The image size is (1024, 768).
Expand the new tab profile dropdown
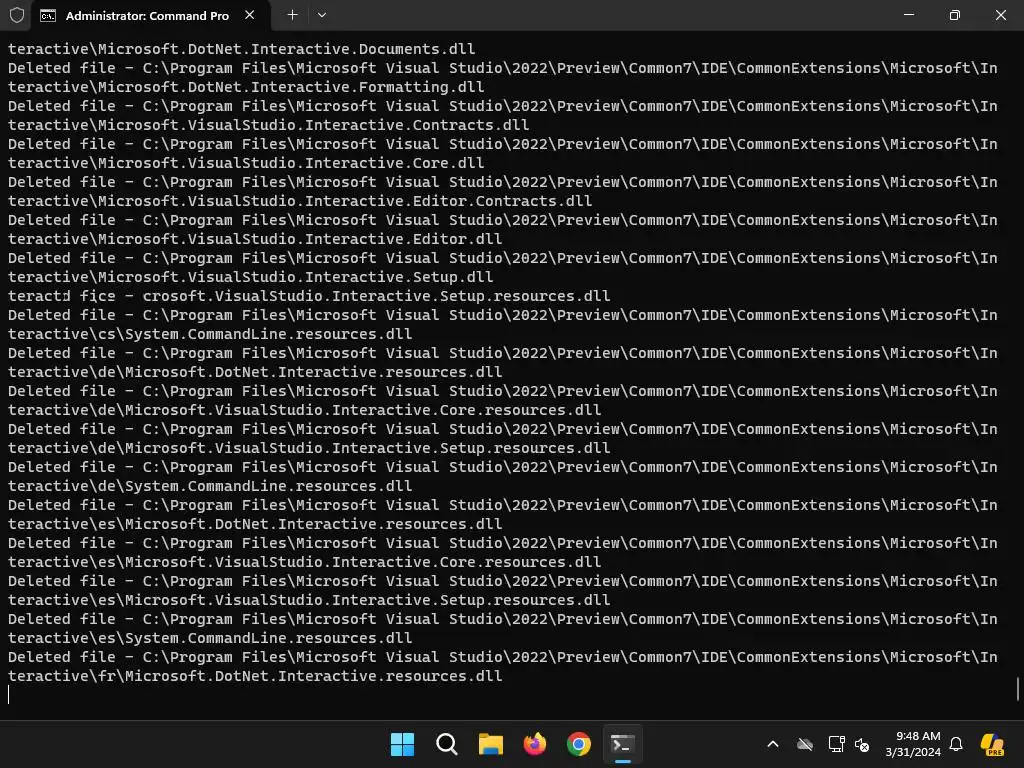(x=322, y=15)
